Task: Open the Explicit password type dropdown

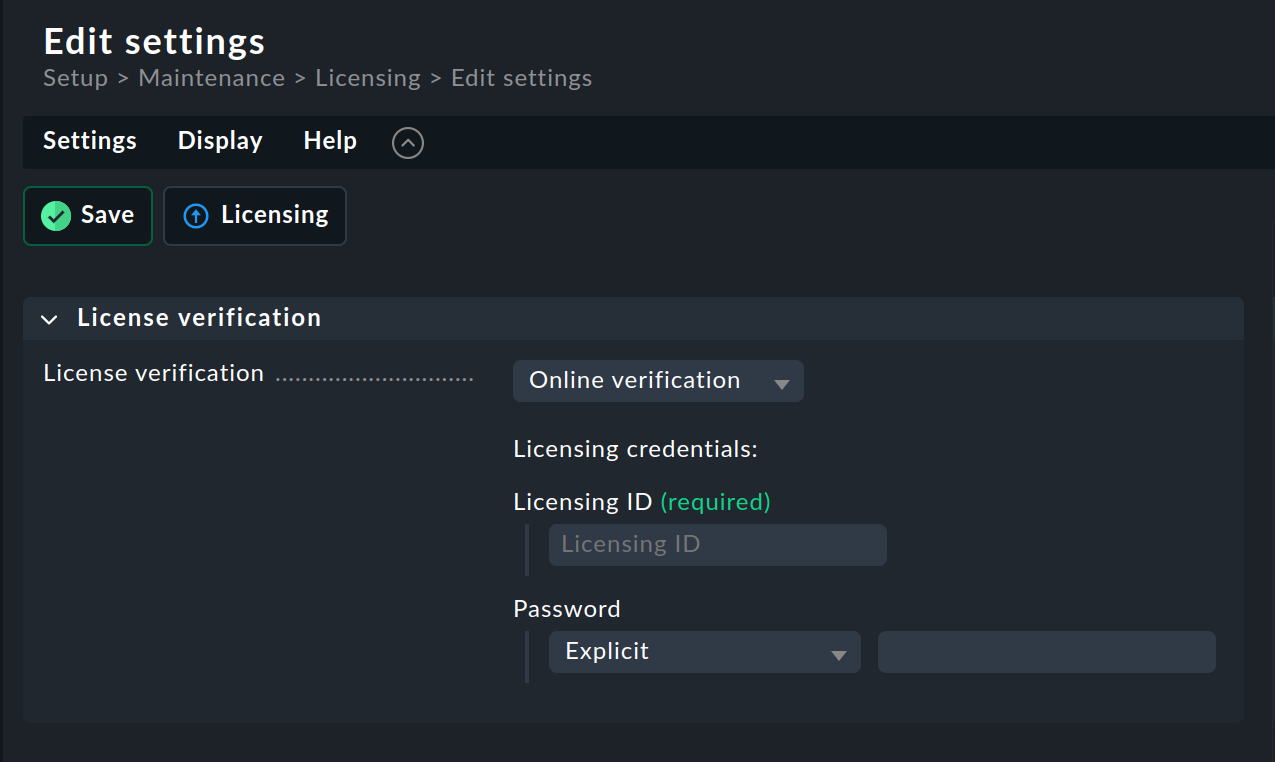Action: coord(705,652)
